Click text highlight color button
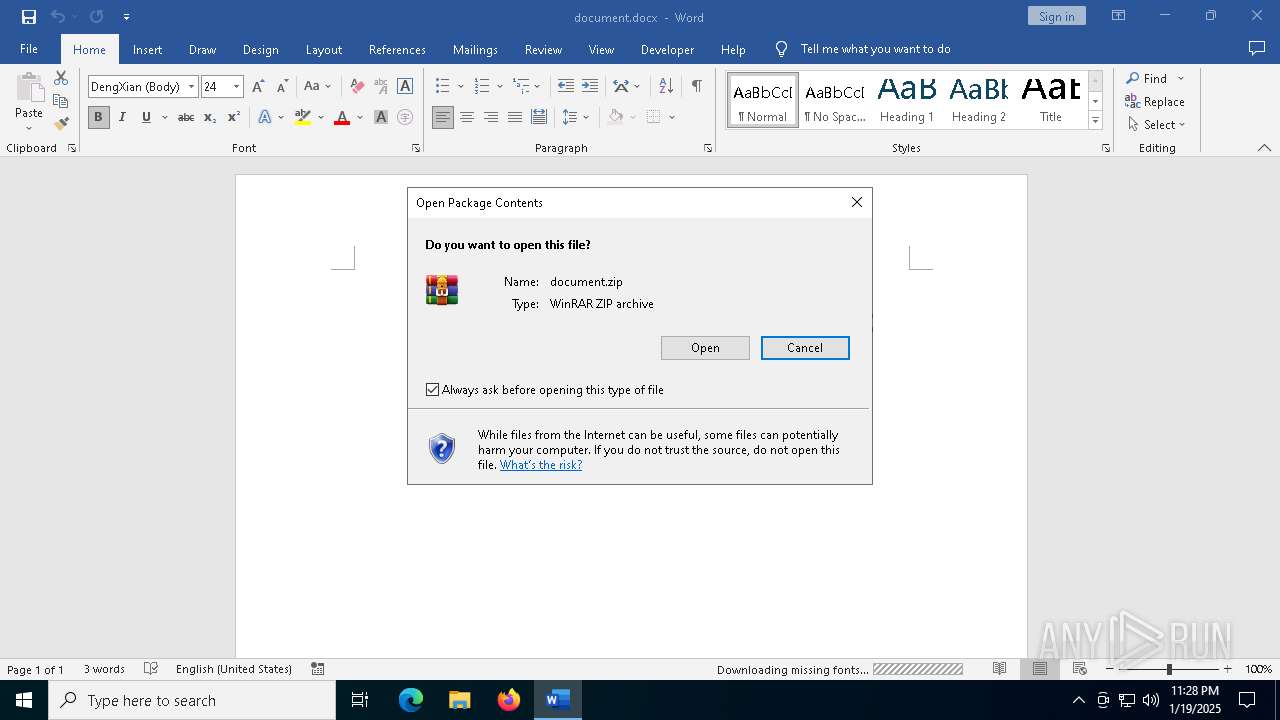This screenshot has height=720, width=1280. coord(303,118)
